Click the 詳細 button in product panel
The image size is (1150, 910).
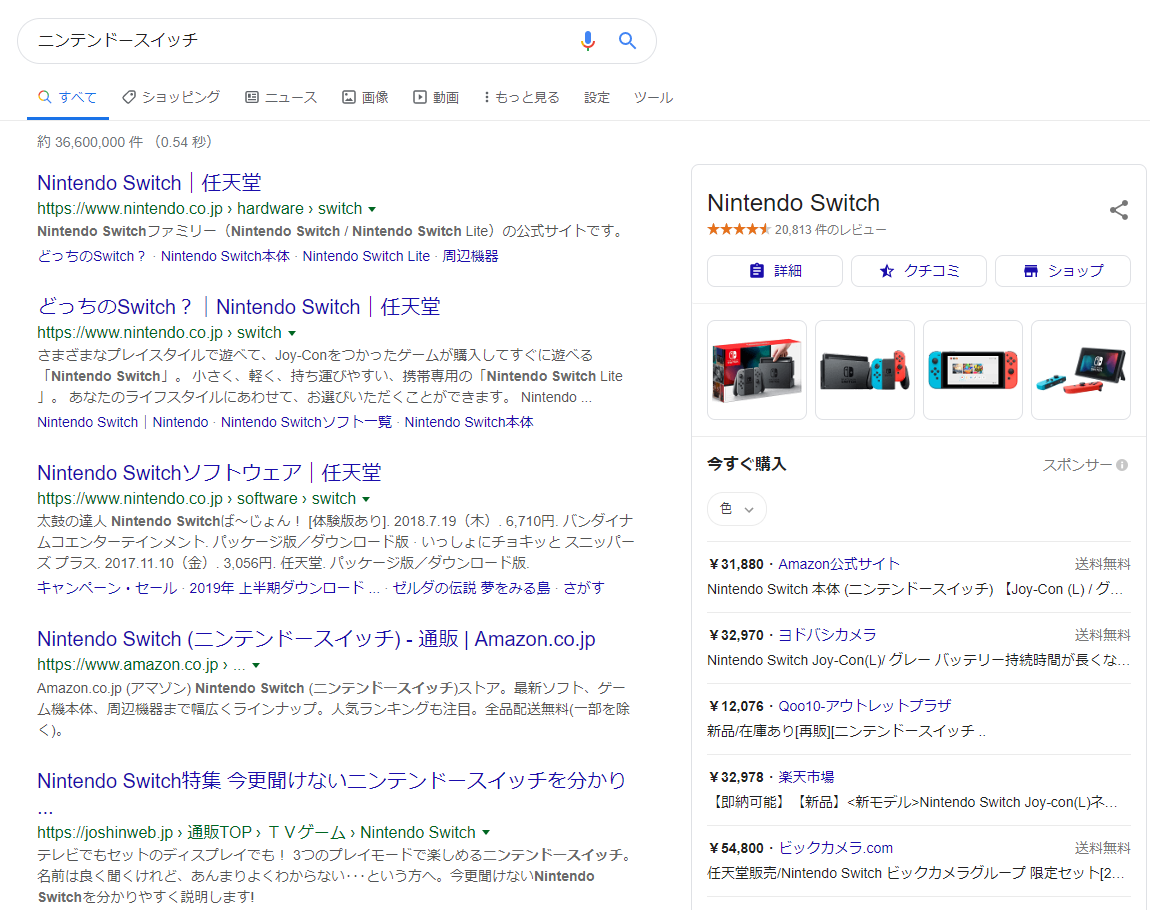(774, 271)
